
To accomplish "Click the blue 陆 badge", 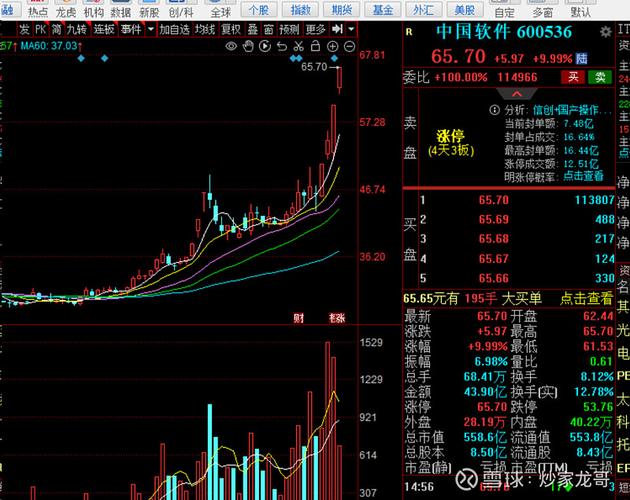I will tap(581, 59).
